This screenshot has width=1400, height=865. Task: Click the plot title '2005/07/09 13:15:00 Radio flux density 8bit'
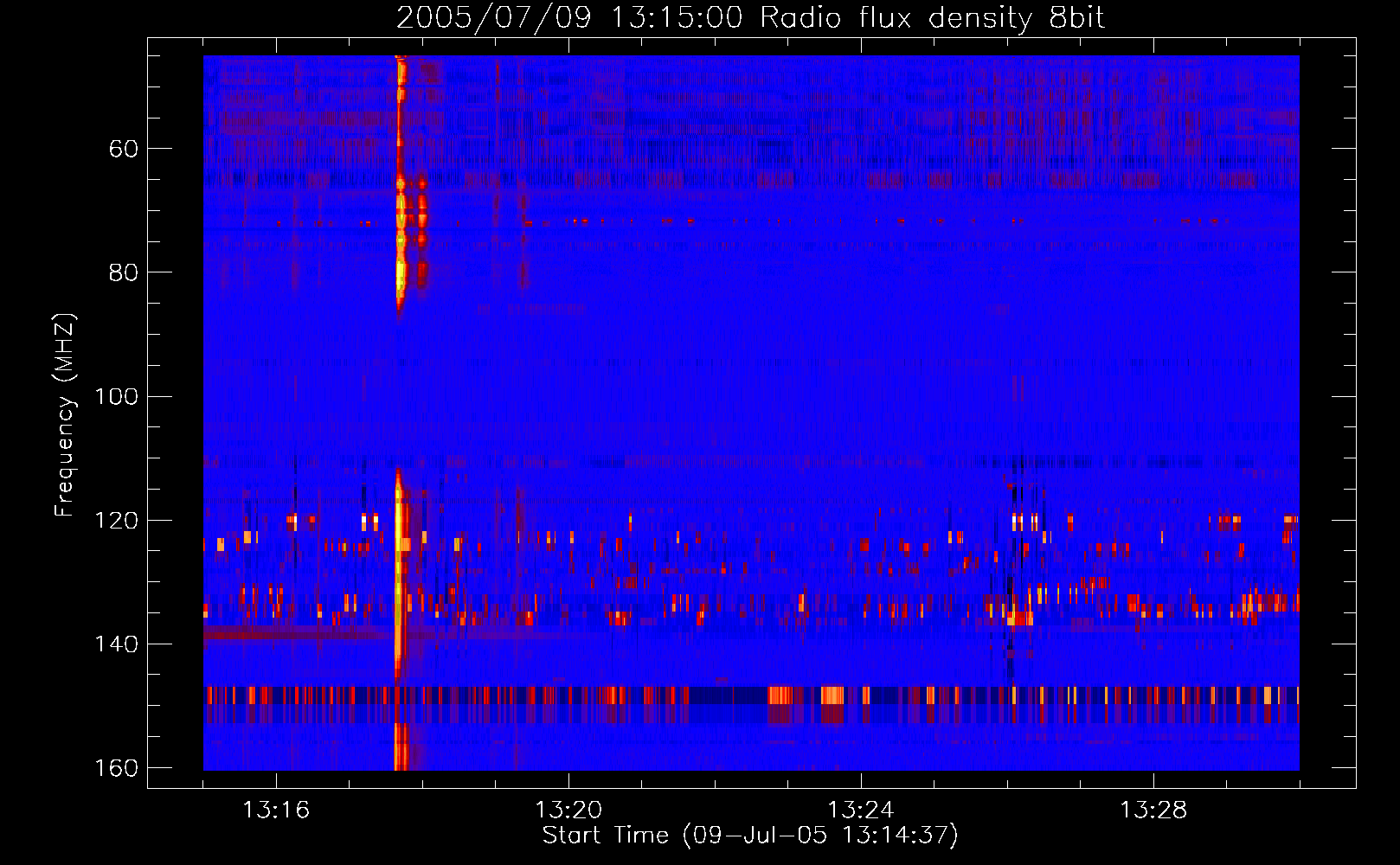[x=750, y=18]
